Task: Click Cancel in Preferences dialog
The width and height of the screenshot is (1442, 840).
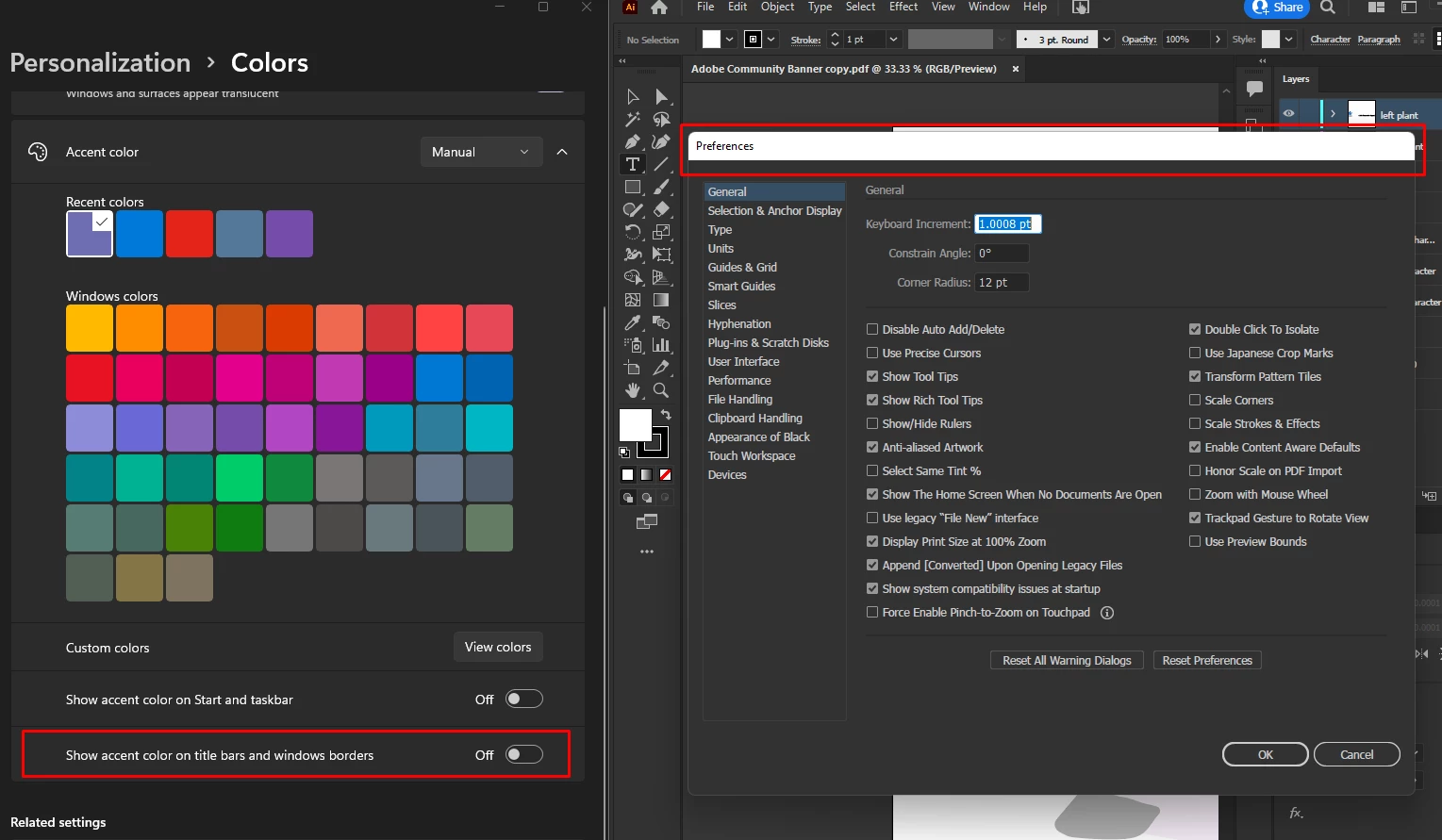Action: 1357,754
